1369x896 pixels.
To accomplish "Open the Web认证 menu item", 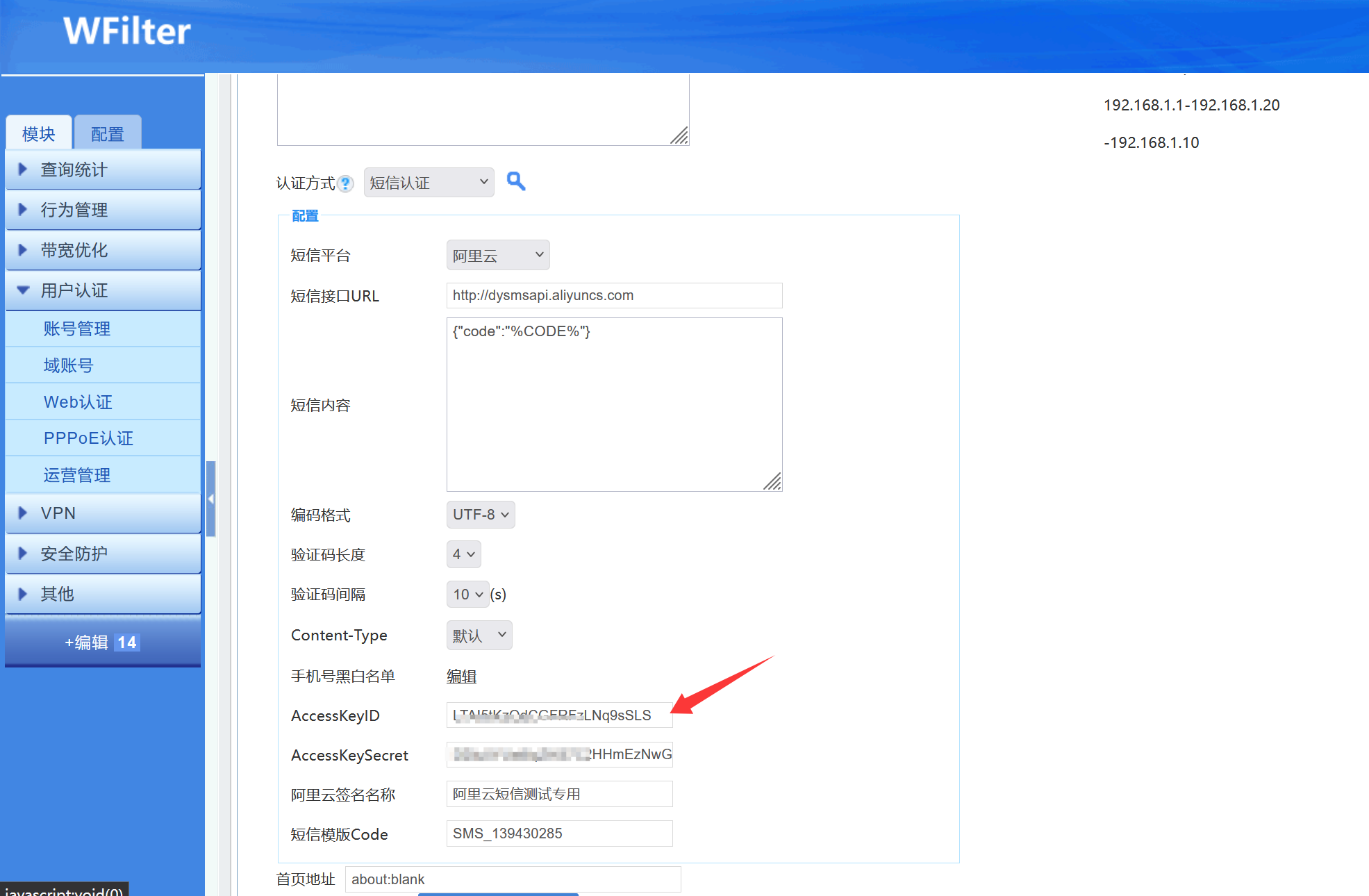I will click(78, 402).
